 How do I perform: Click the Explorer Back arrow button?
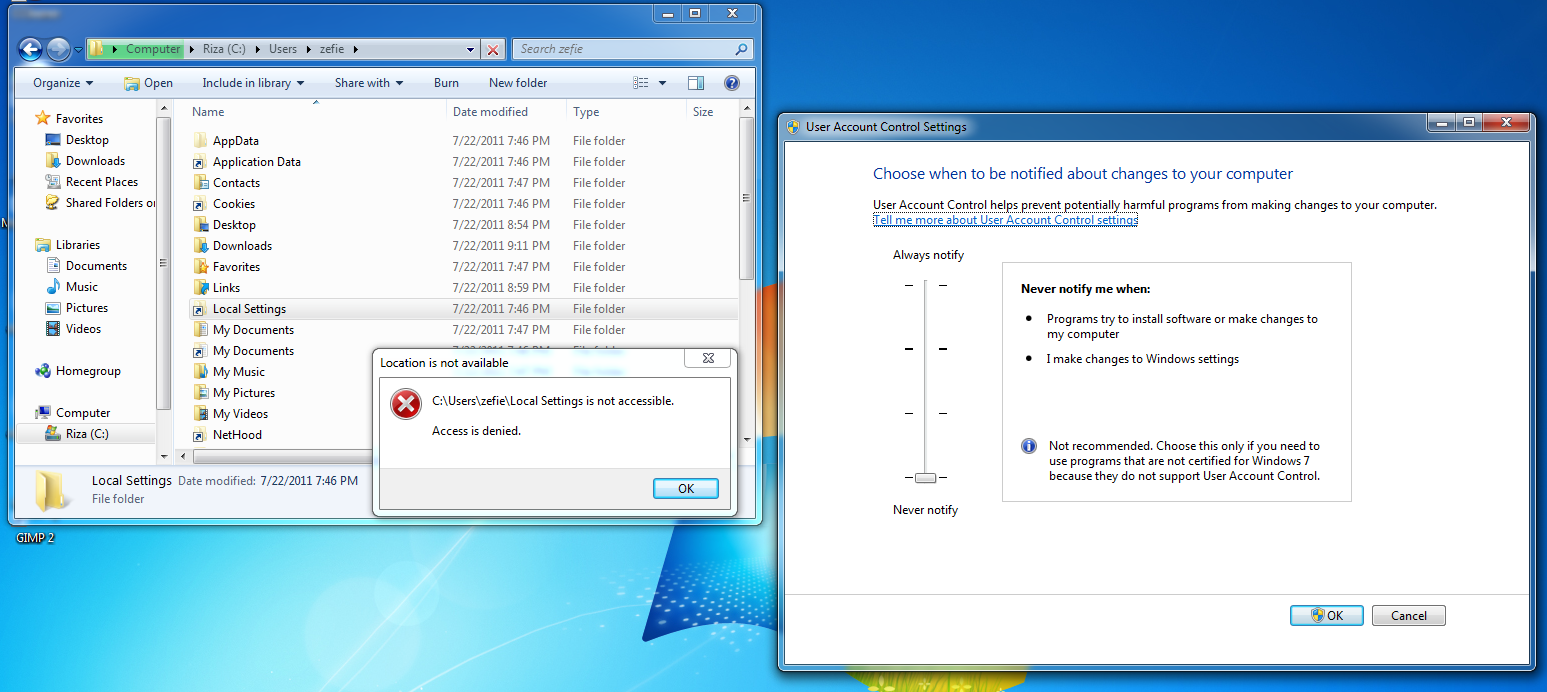30,49
